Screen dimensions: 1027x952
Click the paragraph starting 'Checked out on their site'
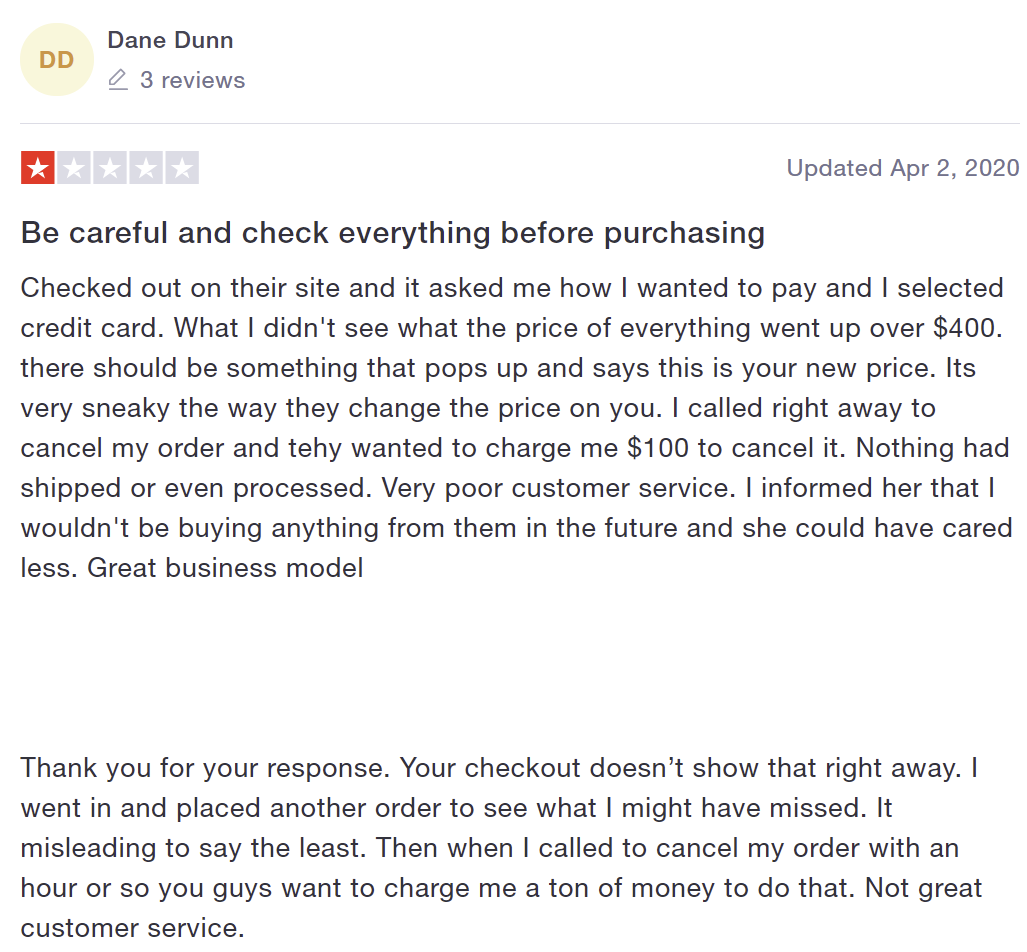click(x=517, y=428)
